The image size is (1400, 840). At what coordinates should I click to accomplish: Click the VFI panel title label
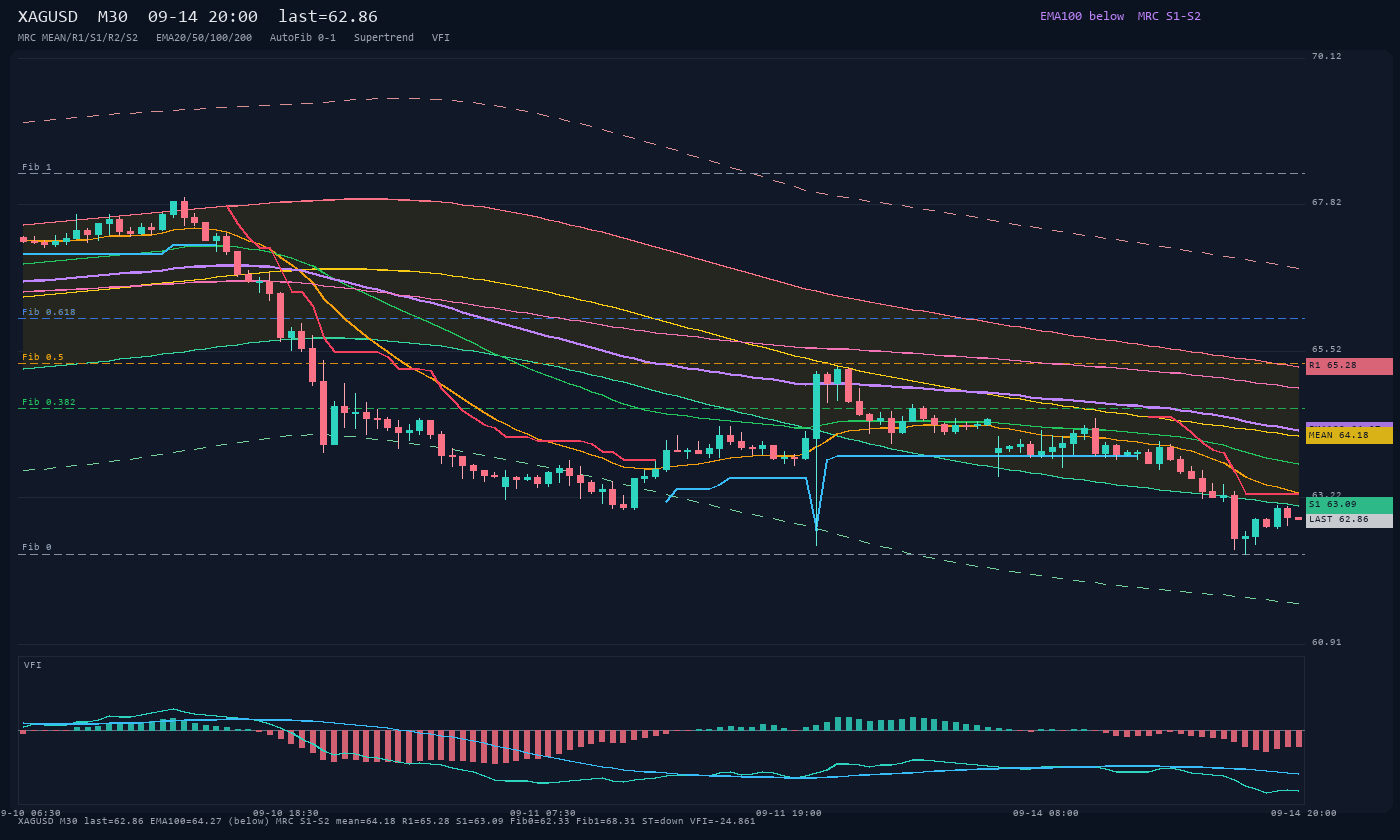coord(33,665)
